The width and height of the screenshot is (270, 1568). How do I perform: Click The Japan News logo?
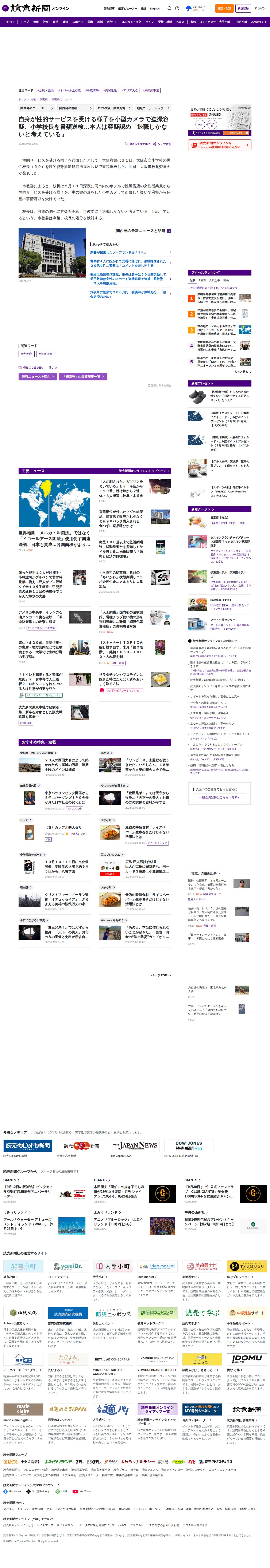coord(135,1146)
